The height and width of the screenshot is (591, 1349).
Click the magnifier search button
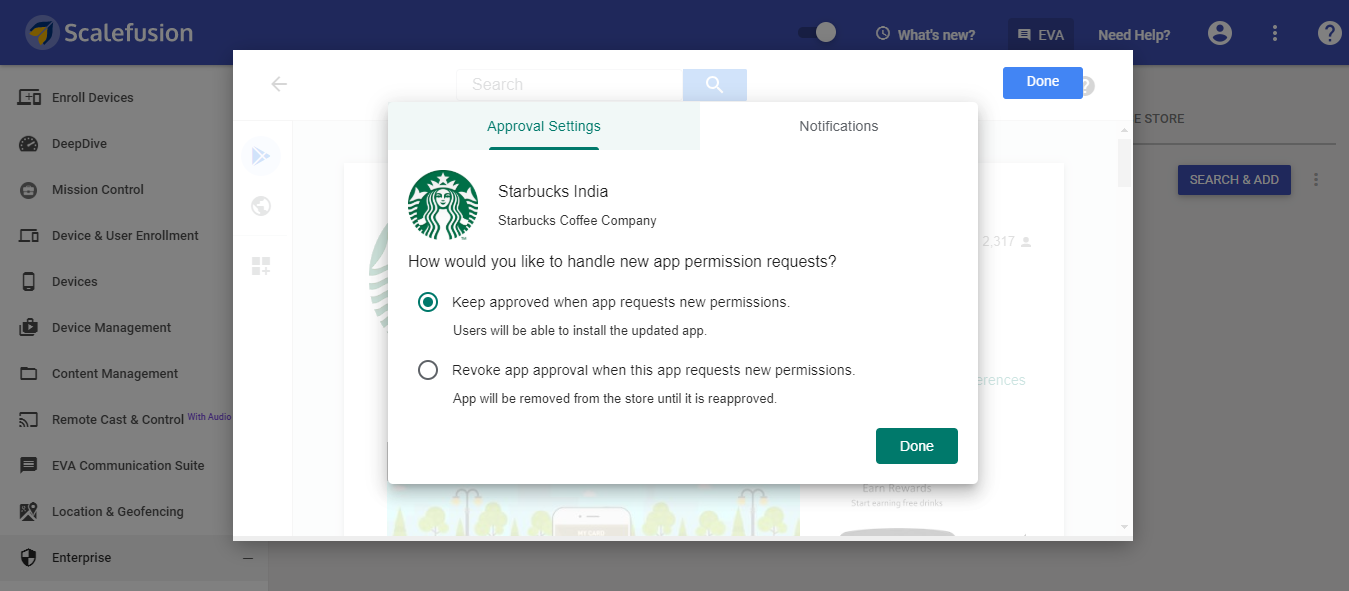tap(714, 85)
